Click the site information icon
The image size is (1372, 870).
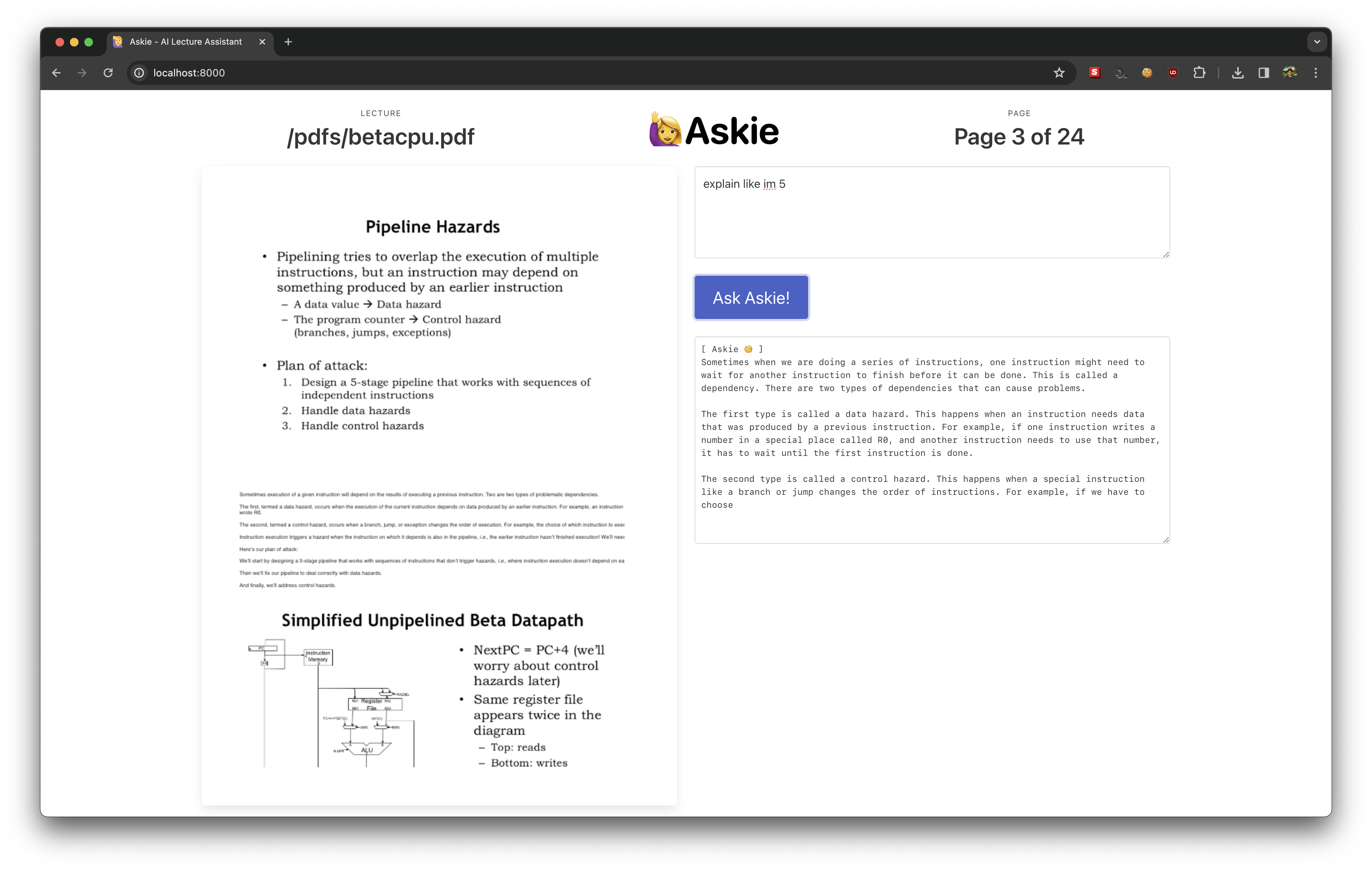click(x=139, y=73)
